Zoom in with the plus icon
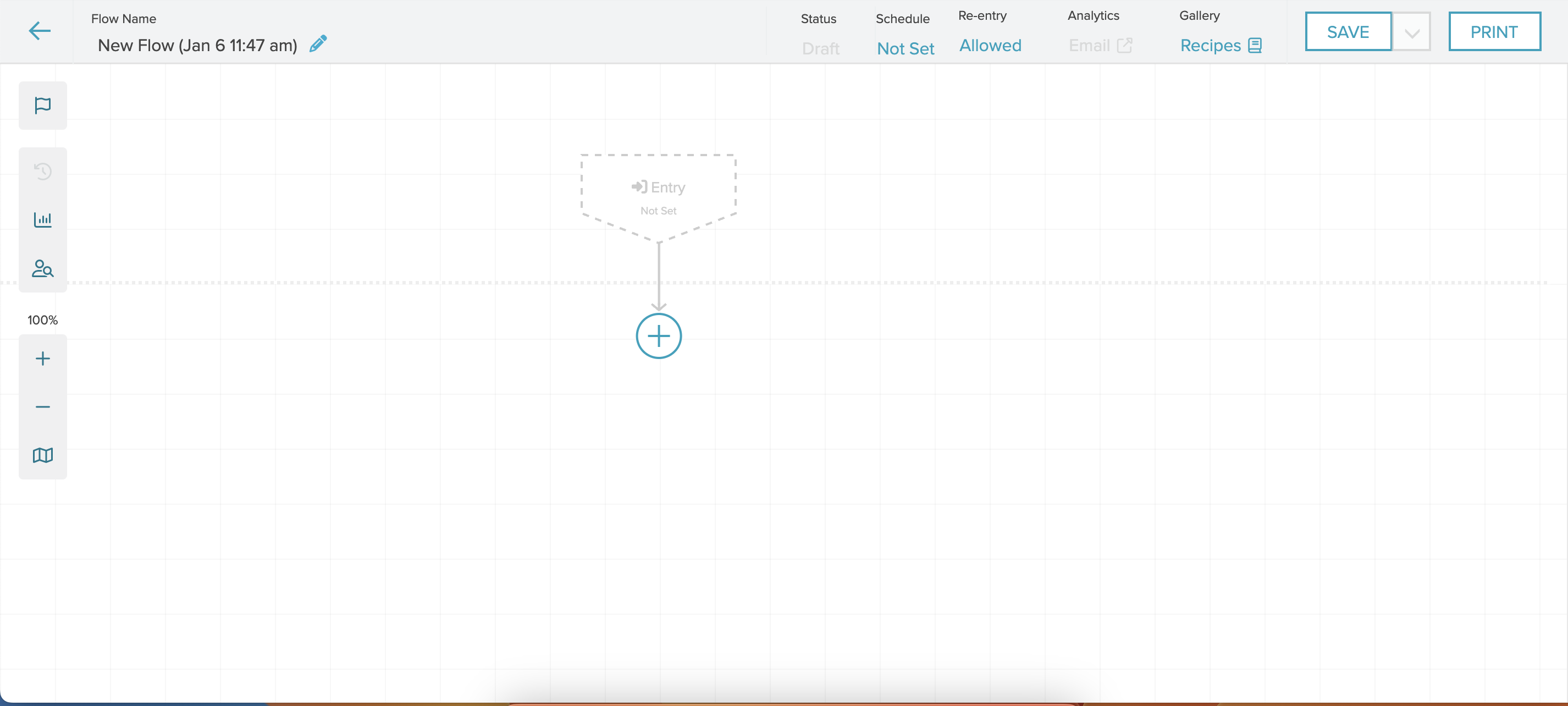This screenshot has width=1568, height=706. pos(43,358)
